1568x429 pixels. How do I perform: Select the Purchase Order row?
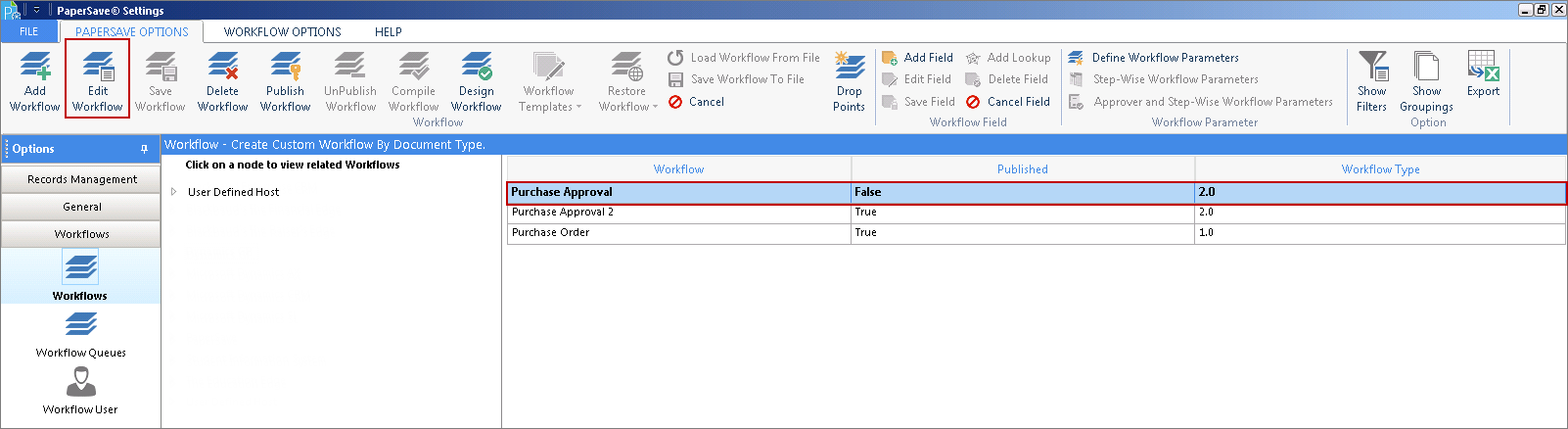click(1036, 233)
